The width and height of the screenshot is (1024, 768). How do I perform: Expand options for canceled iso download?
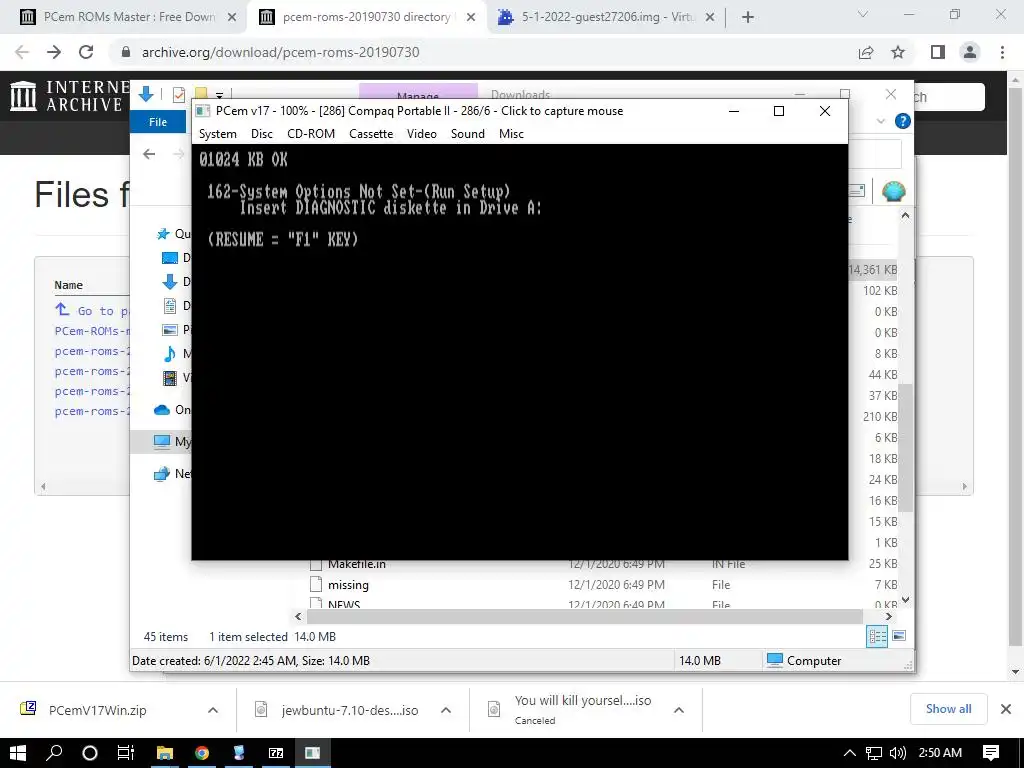point(679,710)
